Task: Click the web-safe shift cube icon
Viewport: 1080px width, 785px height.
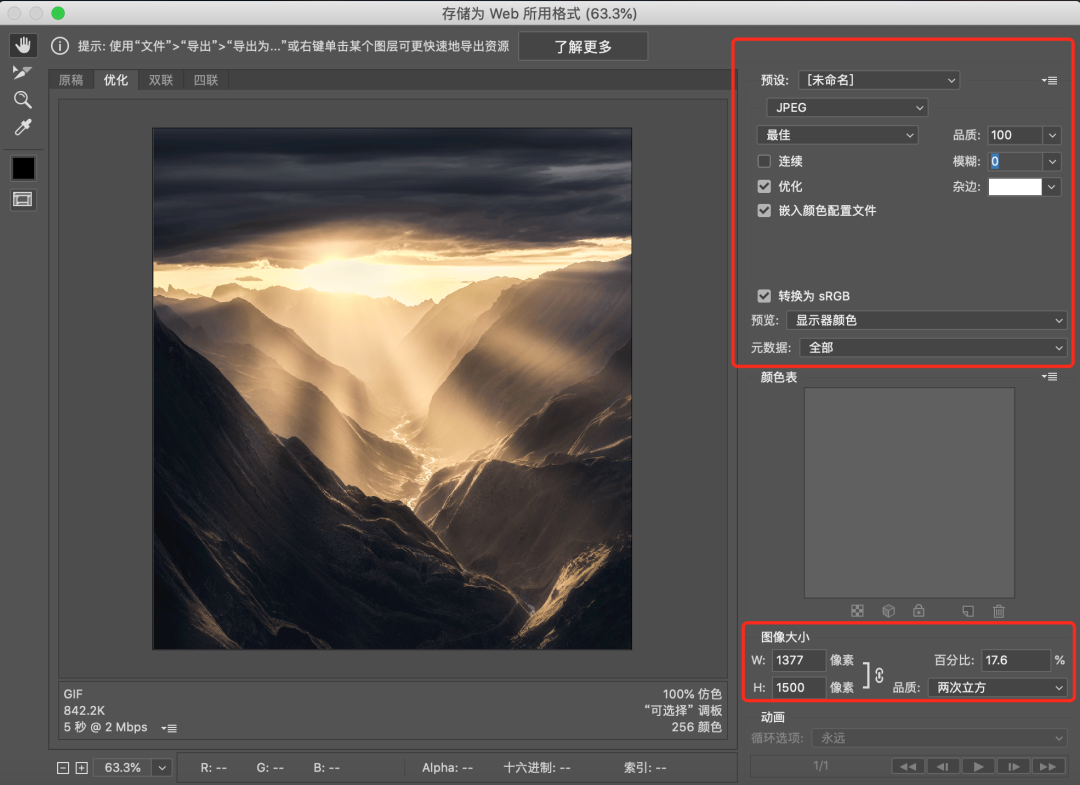Action: (x=889, y=611)
